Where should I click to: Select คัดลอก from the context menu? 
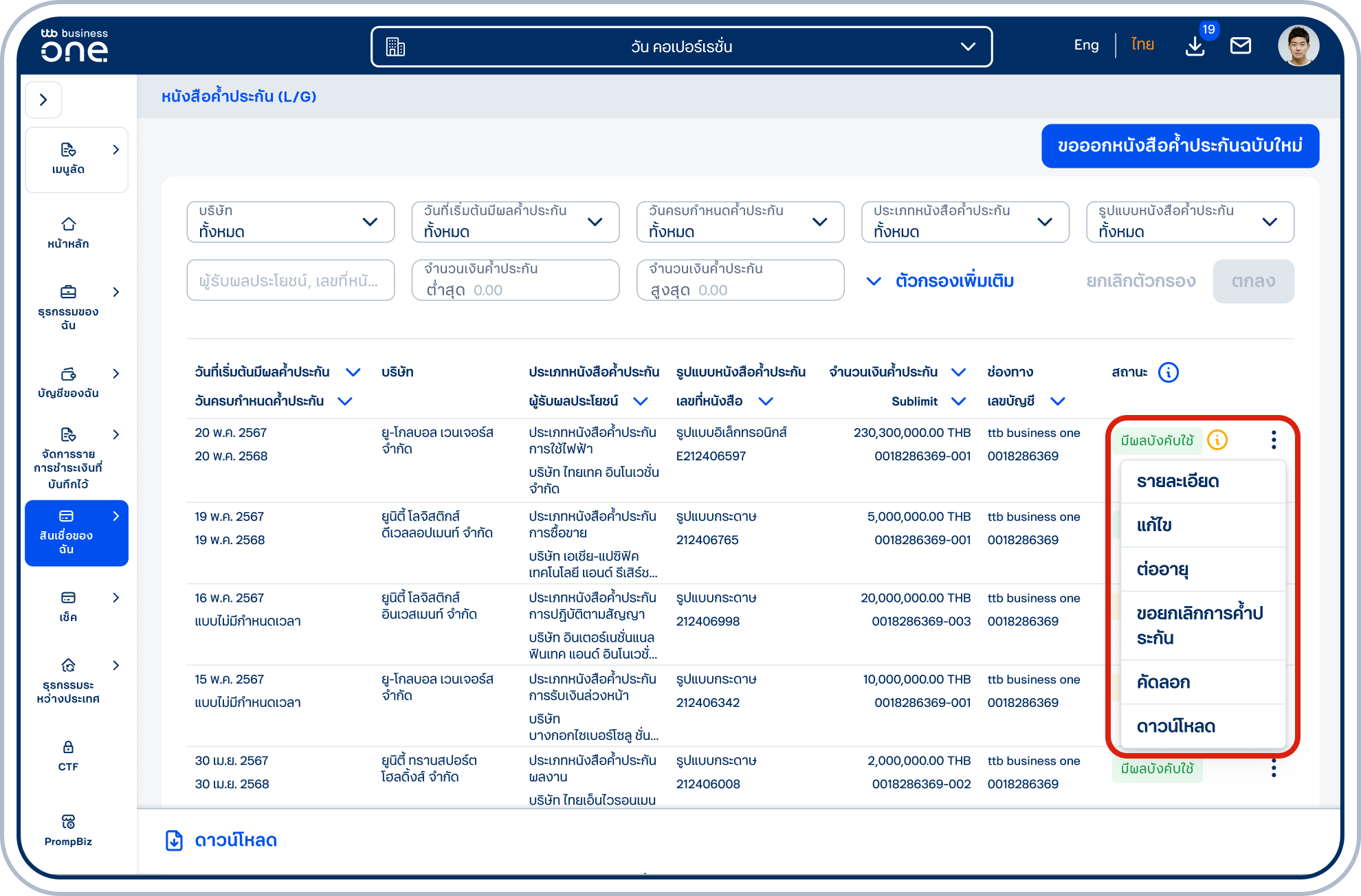point(1203,682)
